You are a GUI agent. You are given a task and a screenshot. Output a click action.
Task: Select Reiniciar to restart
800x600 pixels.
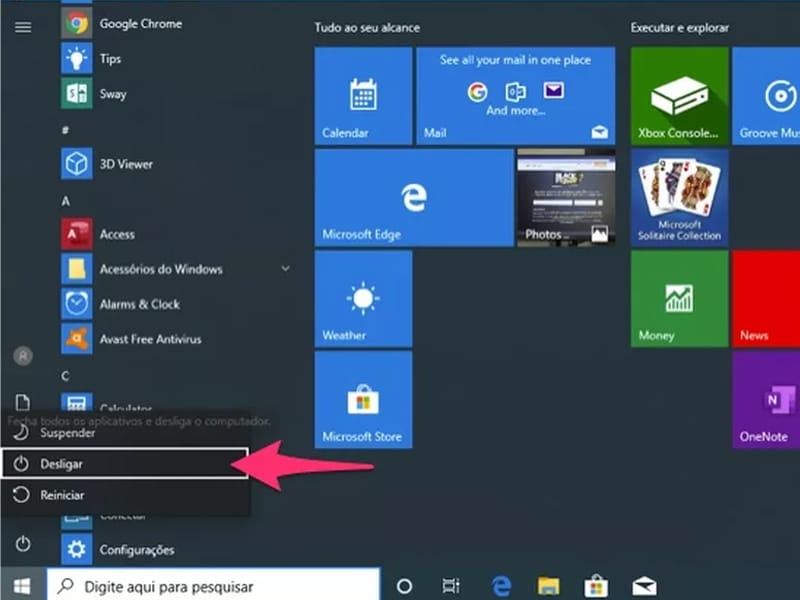coord(125,495)
